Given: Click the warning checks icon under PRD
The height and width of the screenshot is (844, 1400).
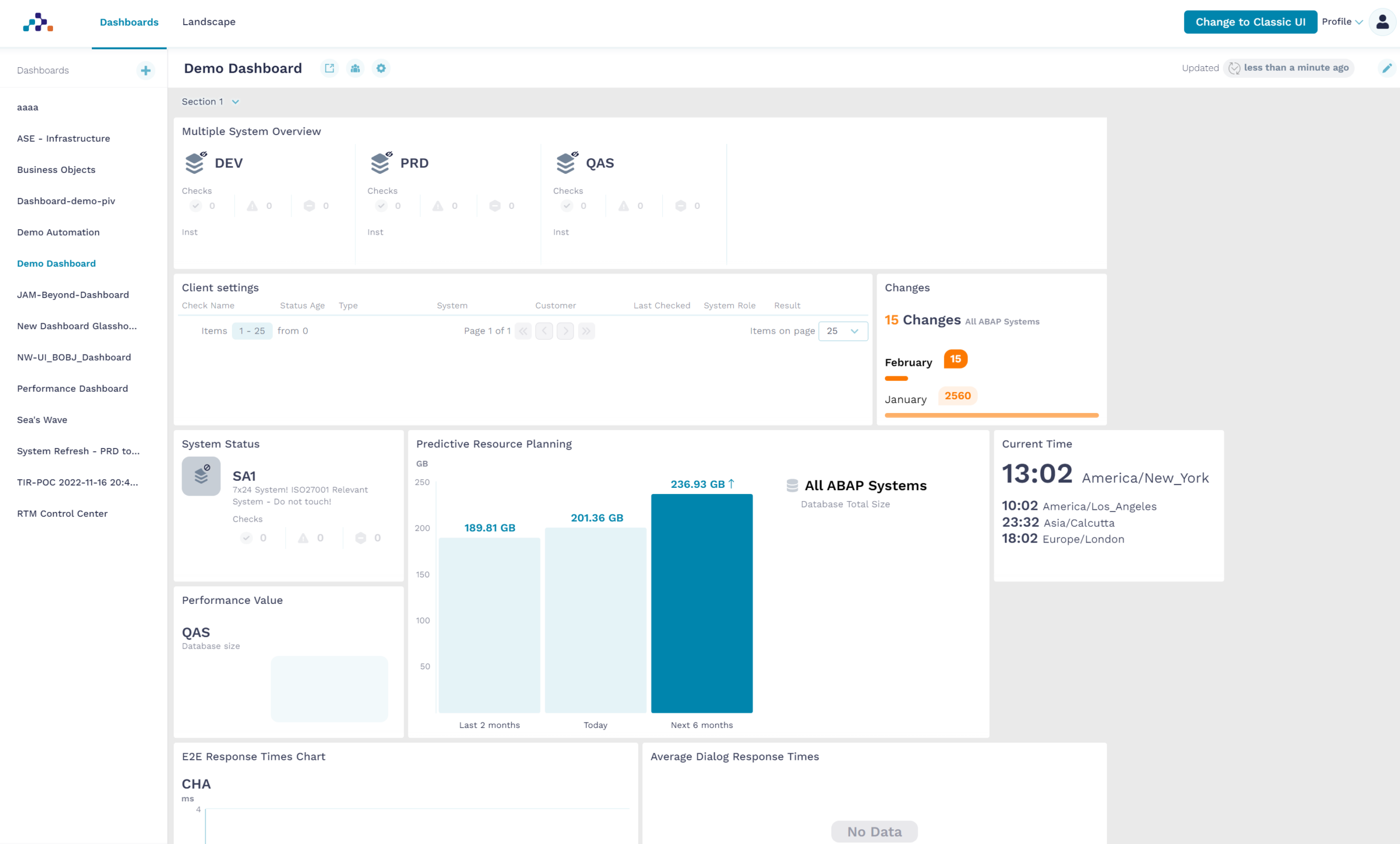Looking at the screenshot, I should coord(437,206).
